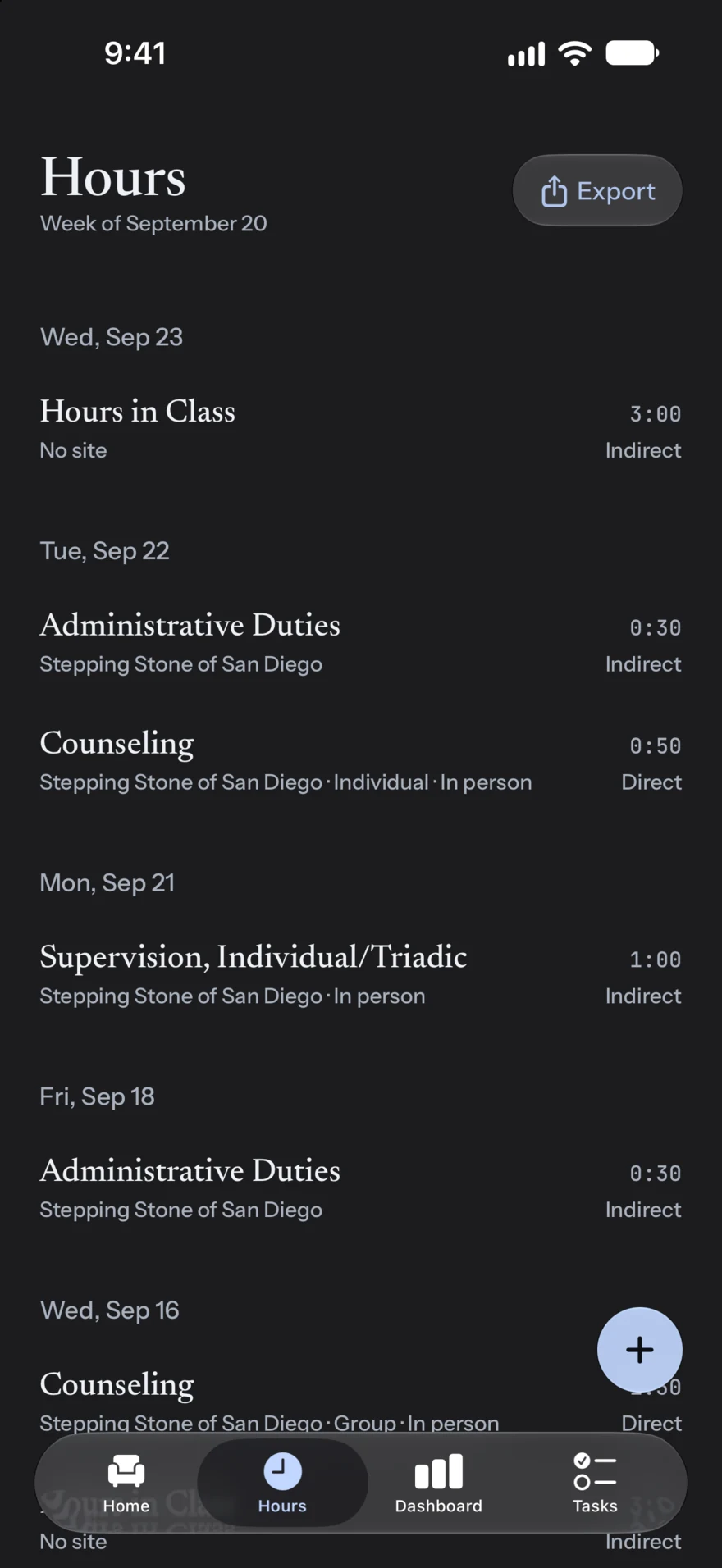Open Administrative Duties entry on Sep 22
Image resolution: width=722 pixels, height=1568 pixels.
(x=361, y=643)
